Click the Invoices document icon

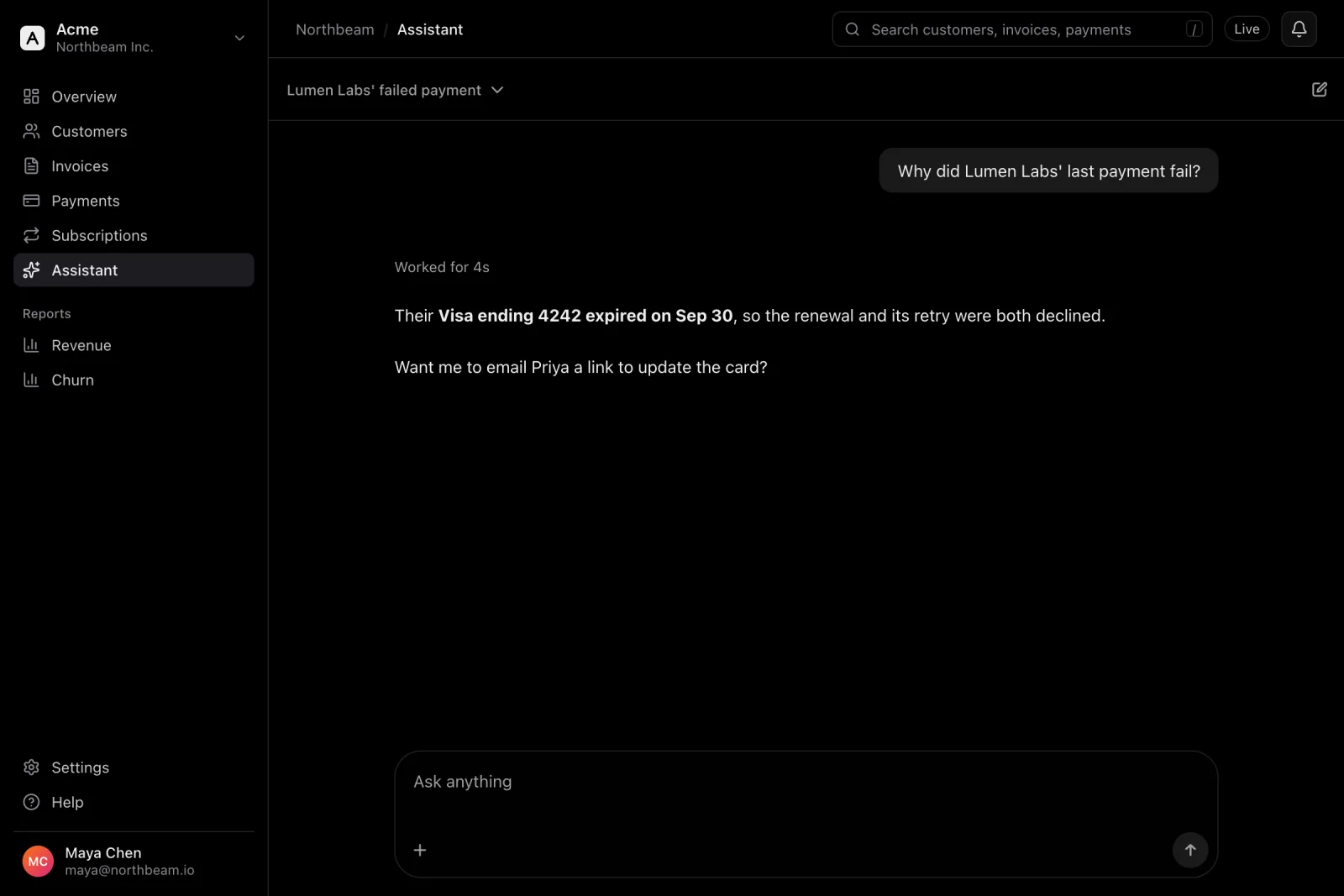(x=31, y=166)
